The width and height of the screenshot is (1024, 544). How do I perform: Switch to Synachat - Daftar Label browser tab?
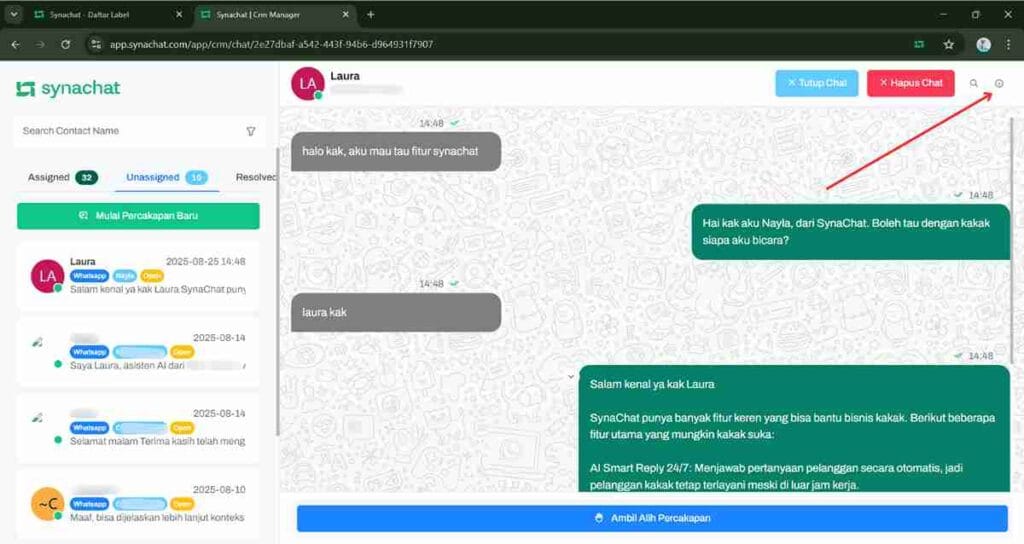[108, 14]
